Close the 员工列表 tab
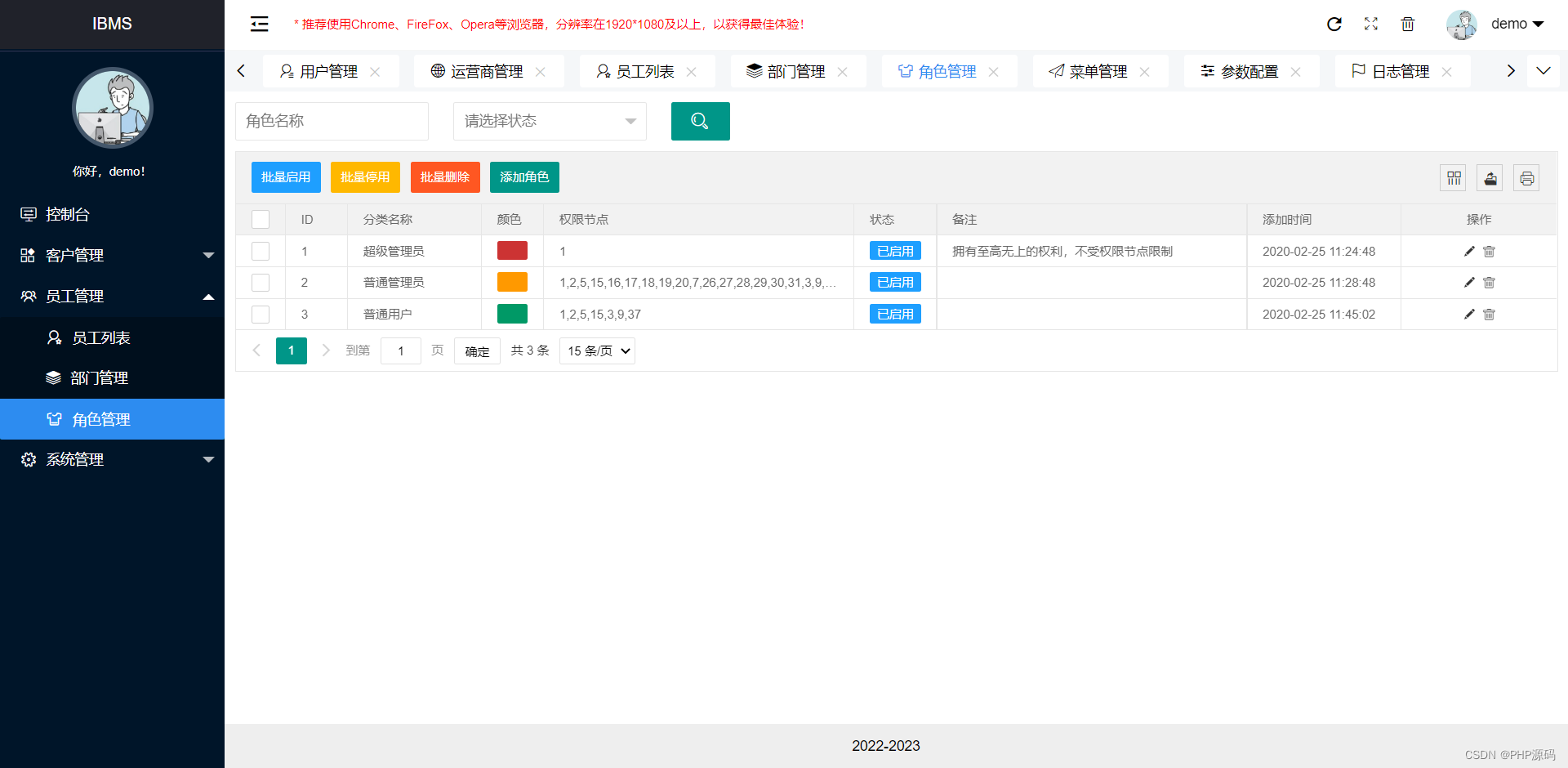Screen dimensions: 1568x768 [691, 72]
